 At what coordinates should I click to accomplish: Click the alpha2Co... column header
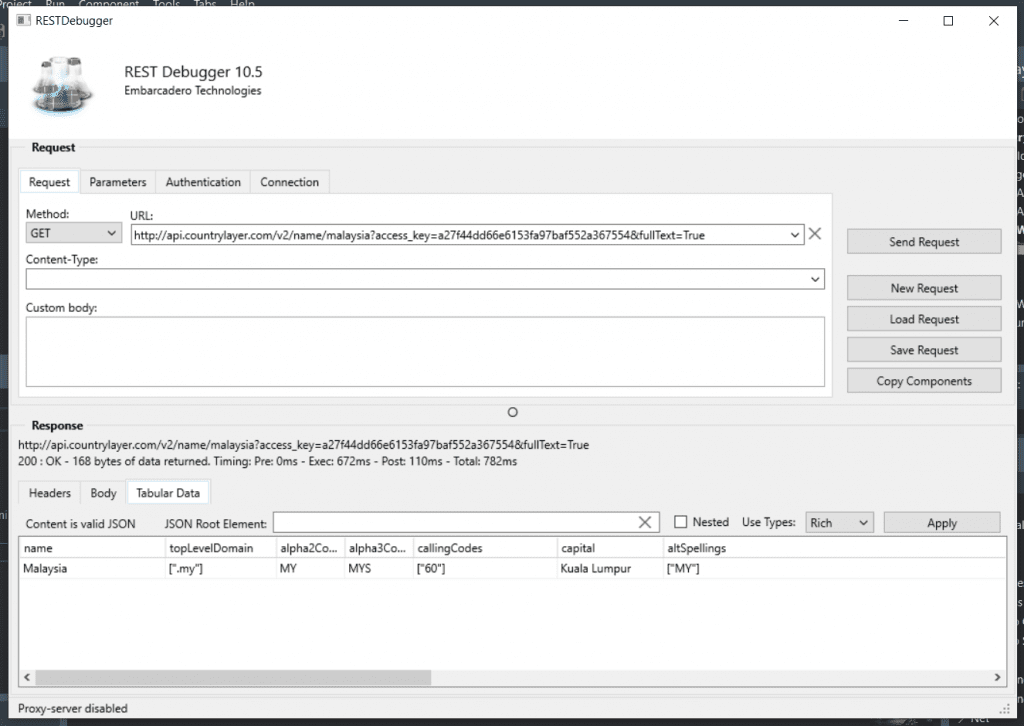click(310, 548)
